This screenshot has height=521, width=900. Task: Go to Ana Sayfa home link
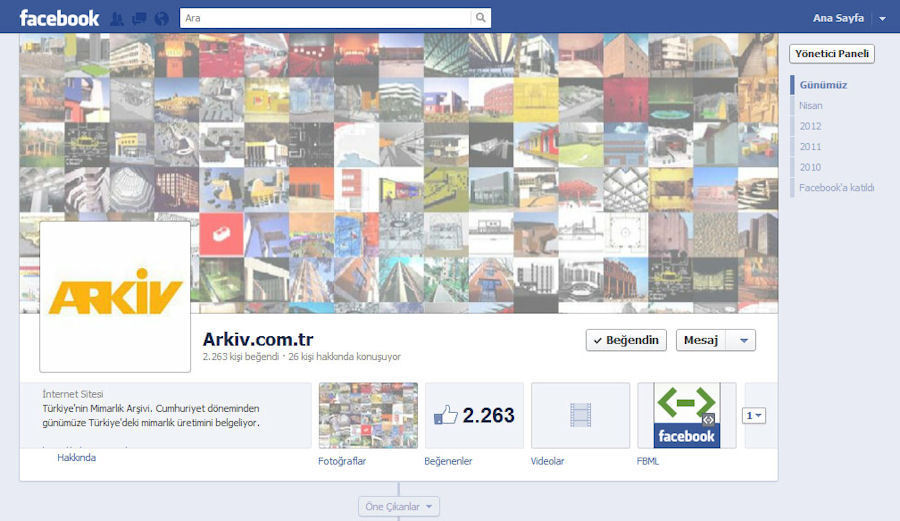click(x=838, y=18)
